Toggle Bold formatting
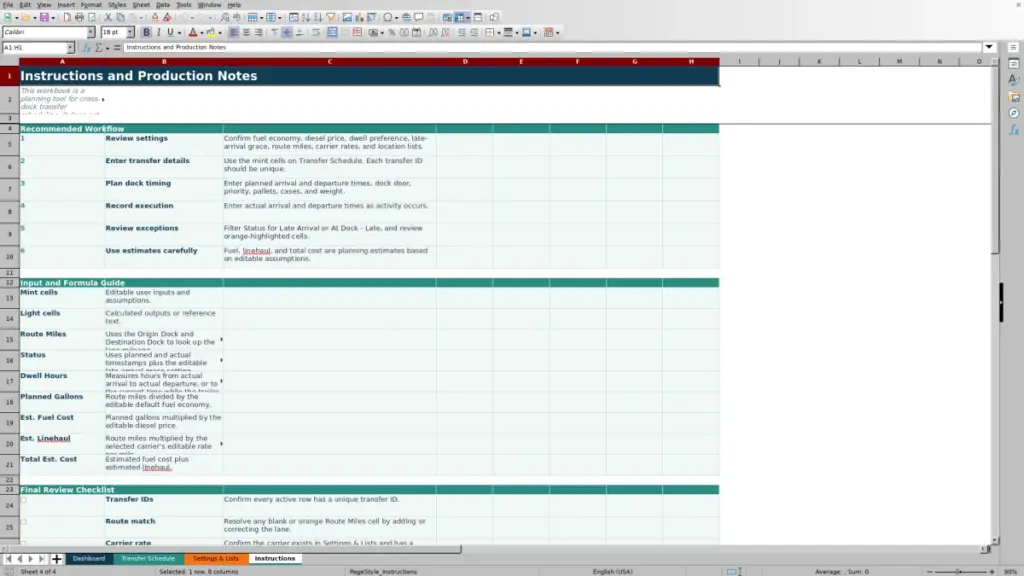 click(x=146, y=32)
